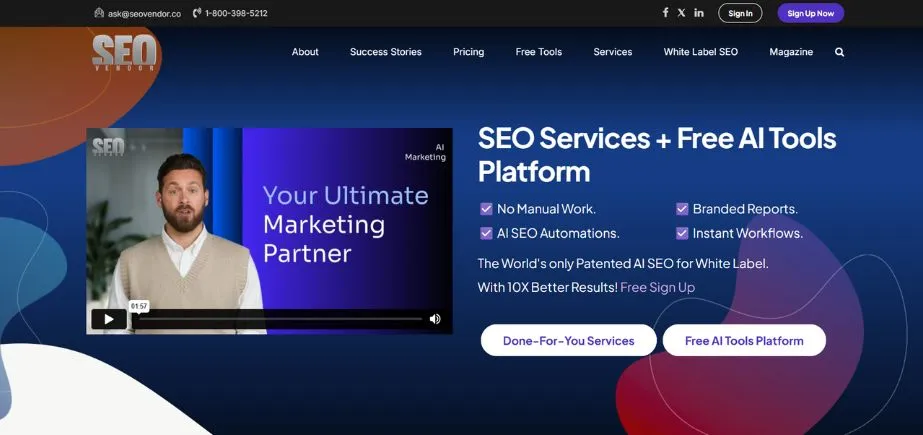This screenshot has height=435, width=923.
Task: Click the Done-For-You Services button
Action: (569, 340)
